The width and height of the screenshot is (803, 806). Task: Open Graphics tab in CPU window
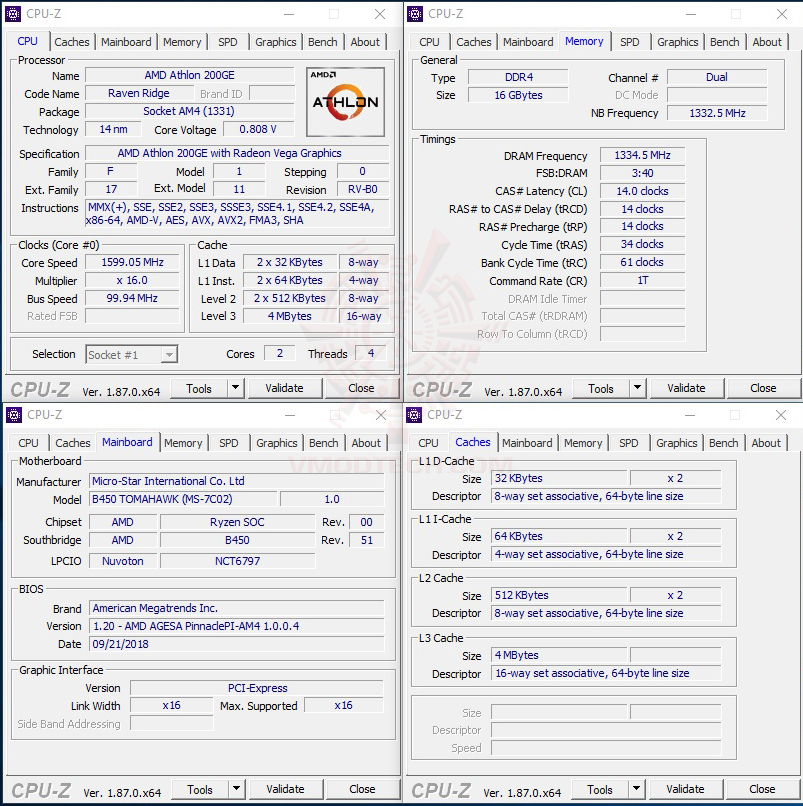click(x=276, y=42)
